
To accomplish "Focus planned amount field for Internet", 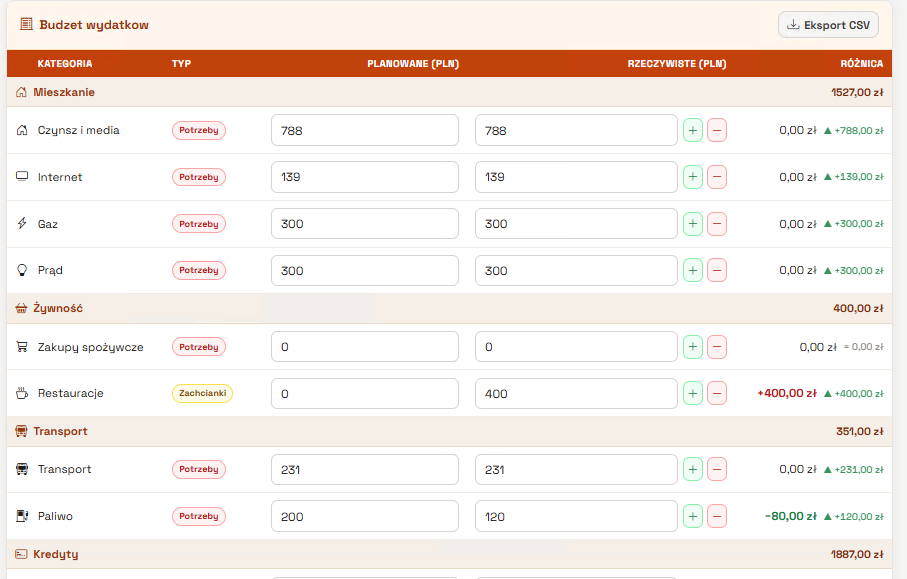I will (365, 177).
